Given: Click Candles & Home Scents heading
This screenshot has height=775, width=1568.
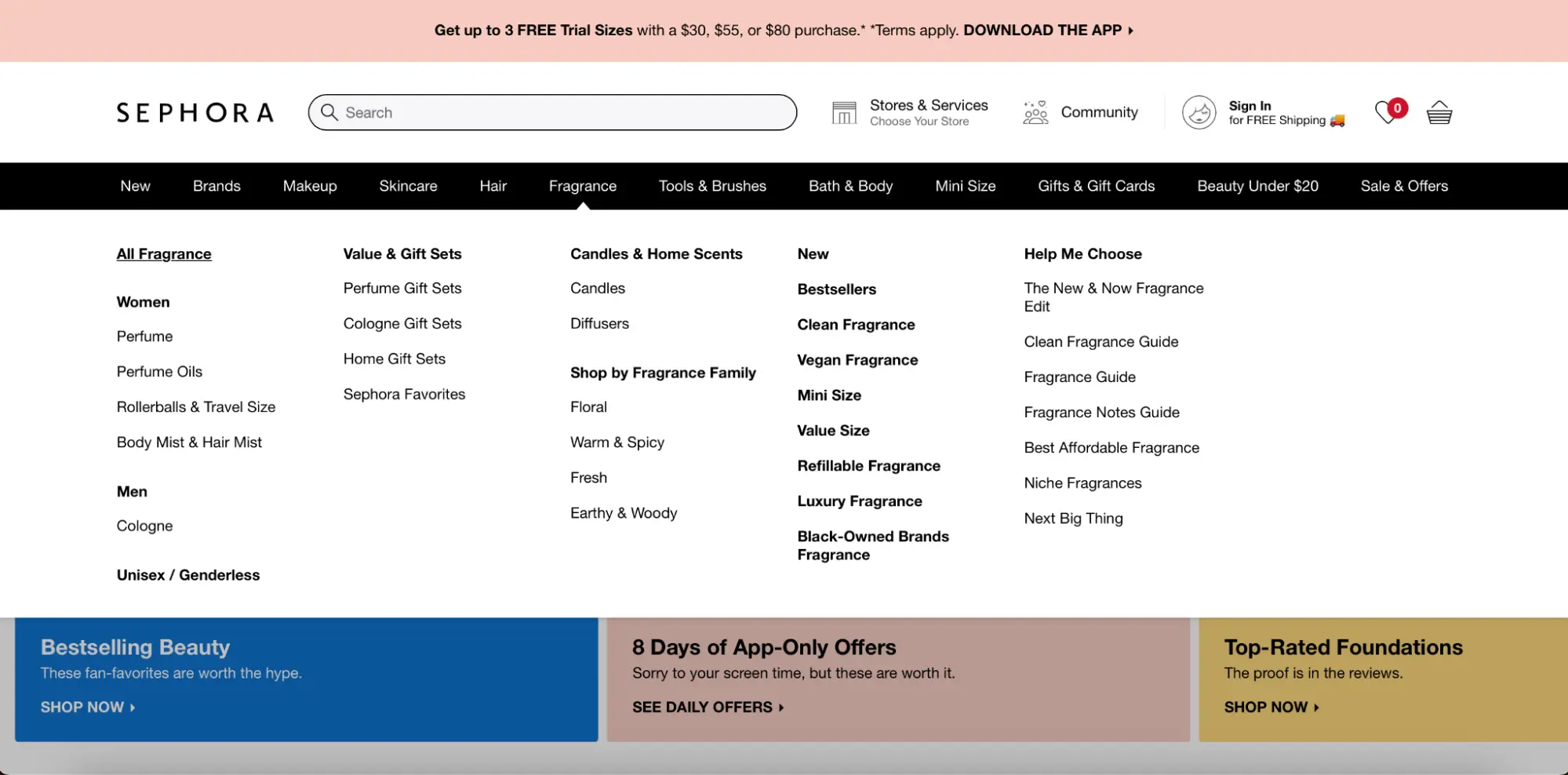Looking at the screenshot, I should tap(657, 254).
